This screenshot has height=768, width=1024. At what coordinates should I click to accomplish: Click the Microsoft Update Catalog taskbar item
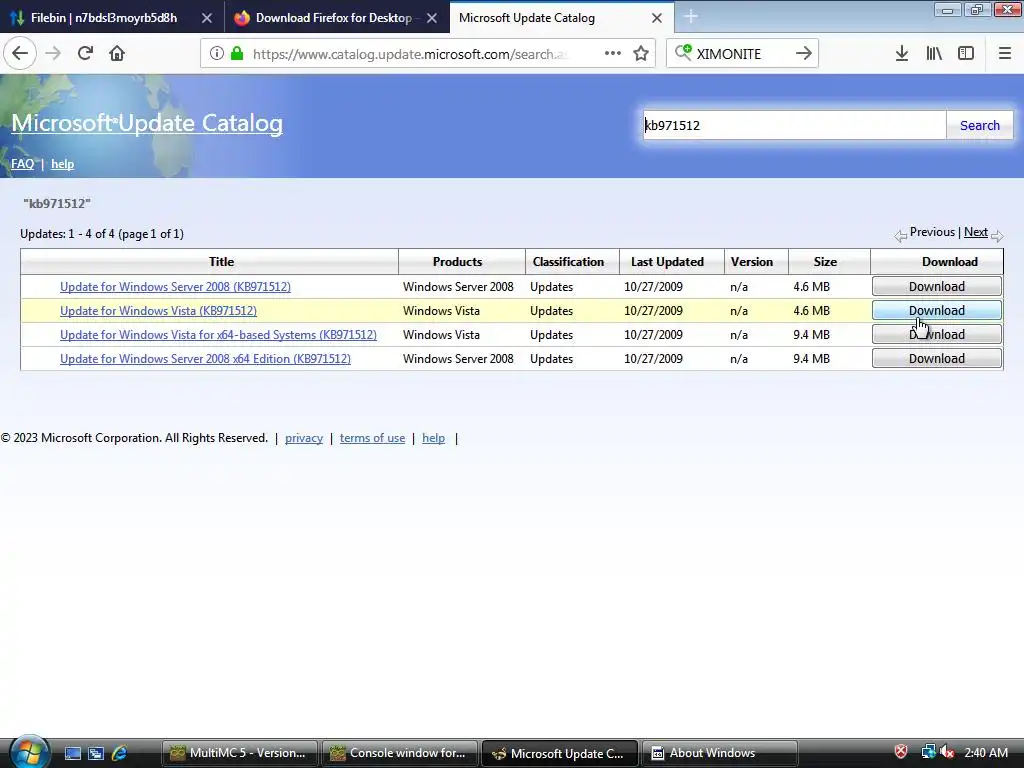(x=559, y=753)
